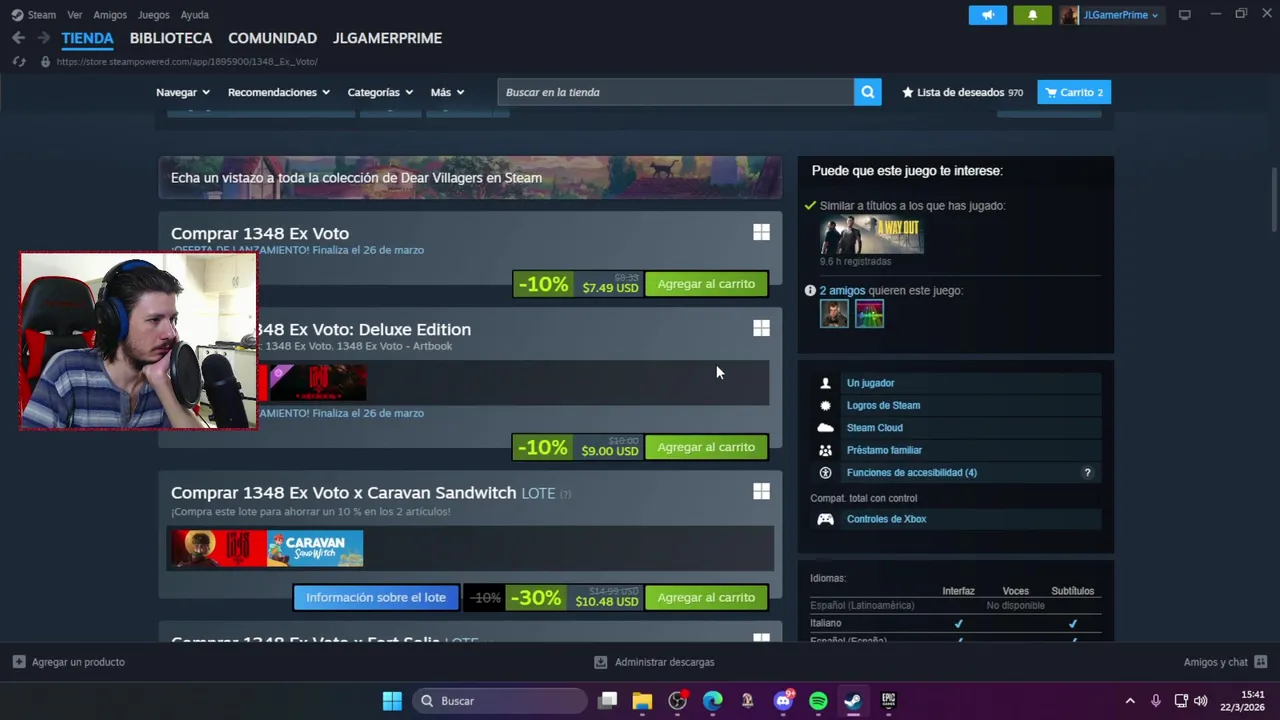
Task: Expand the Más dropdown
Action: 448,92
